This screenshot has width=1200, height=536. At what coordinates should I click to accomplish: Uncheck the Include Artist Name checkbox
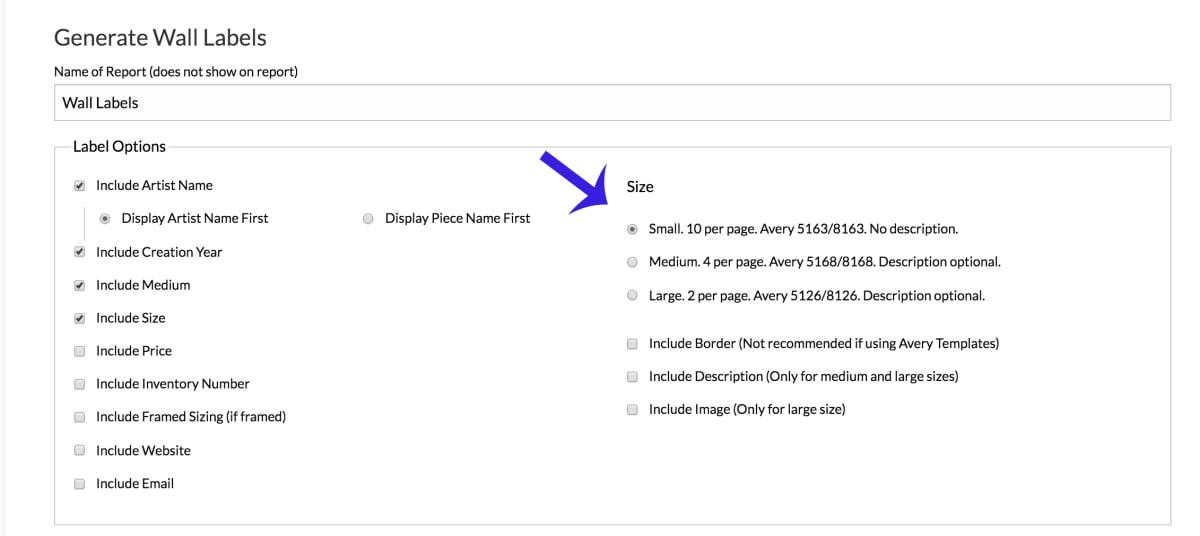80,186
